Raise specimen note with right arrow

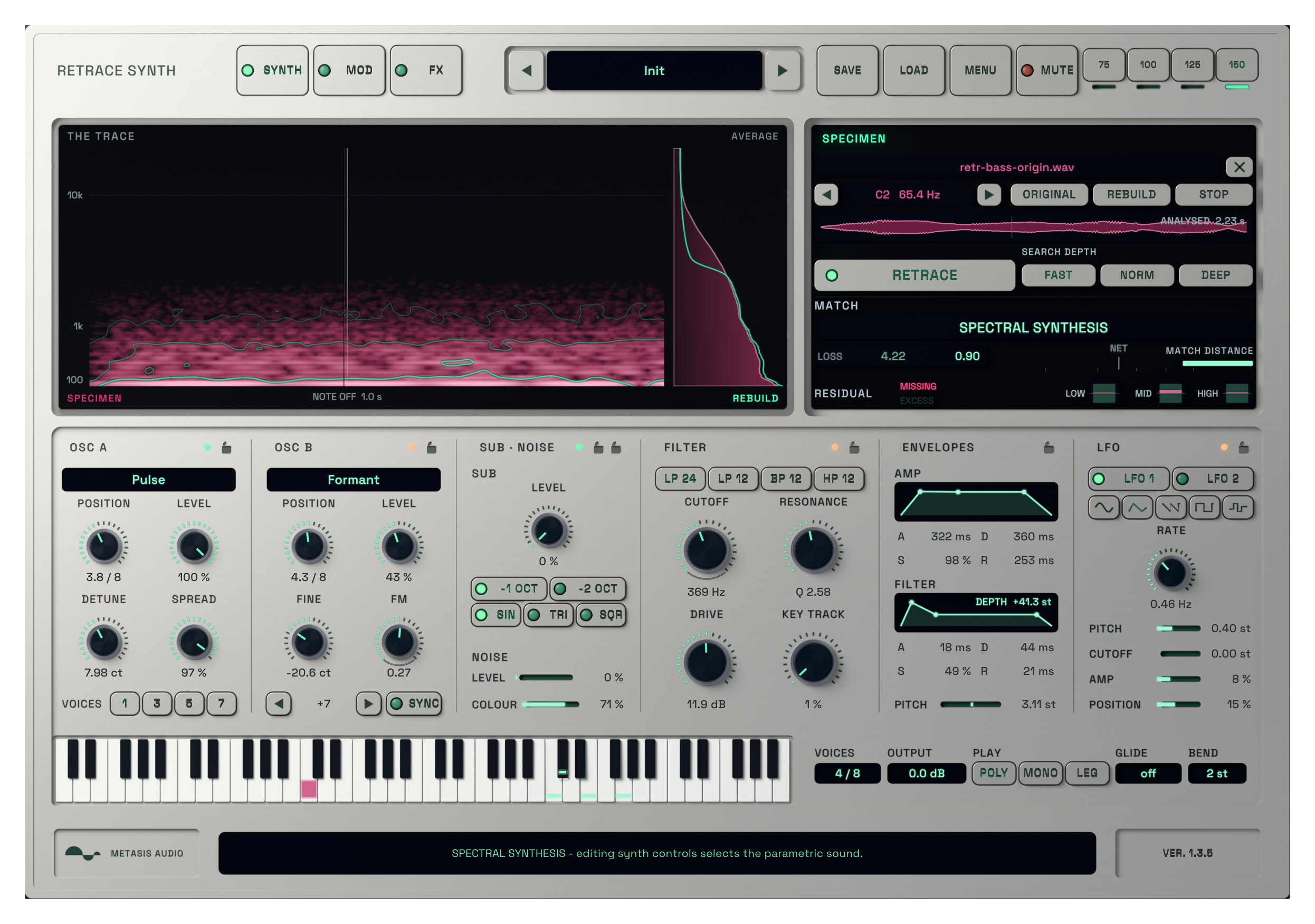pos(989,195)
